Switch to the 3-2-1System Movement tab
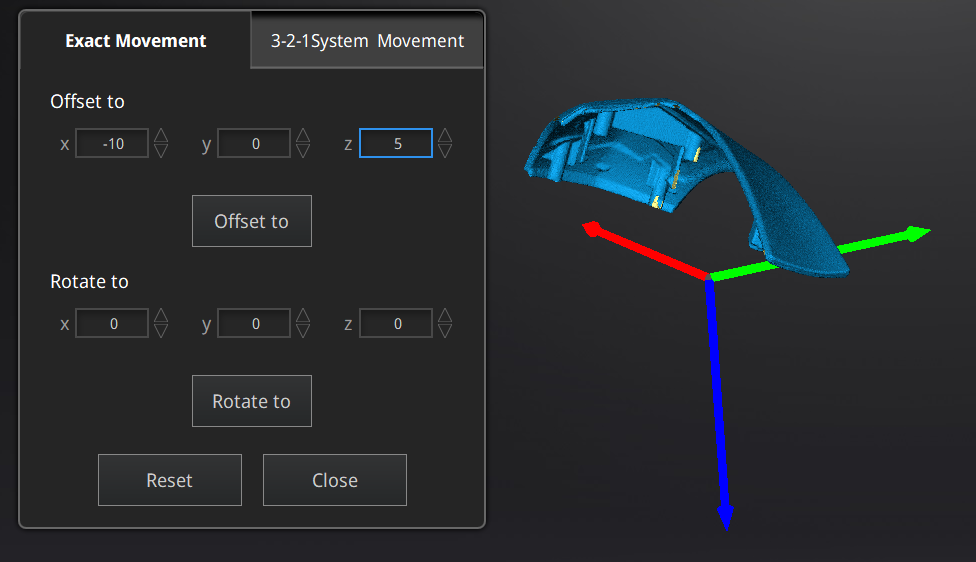 (x=367, y=41)
